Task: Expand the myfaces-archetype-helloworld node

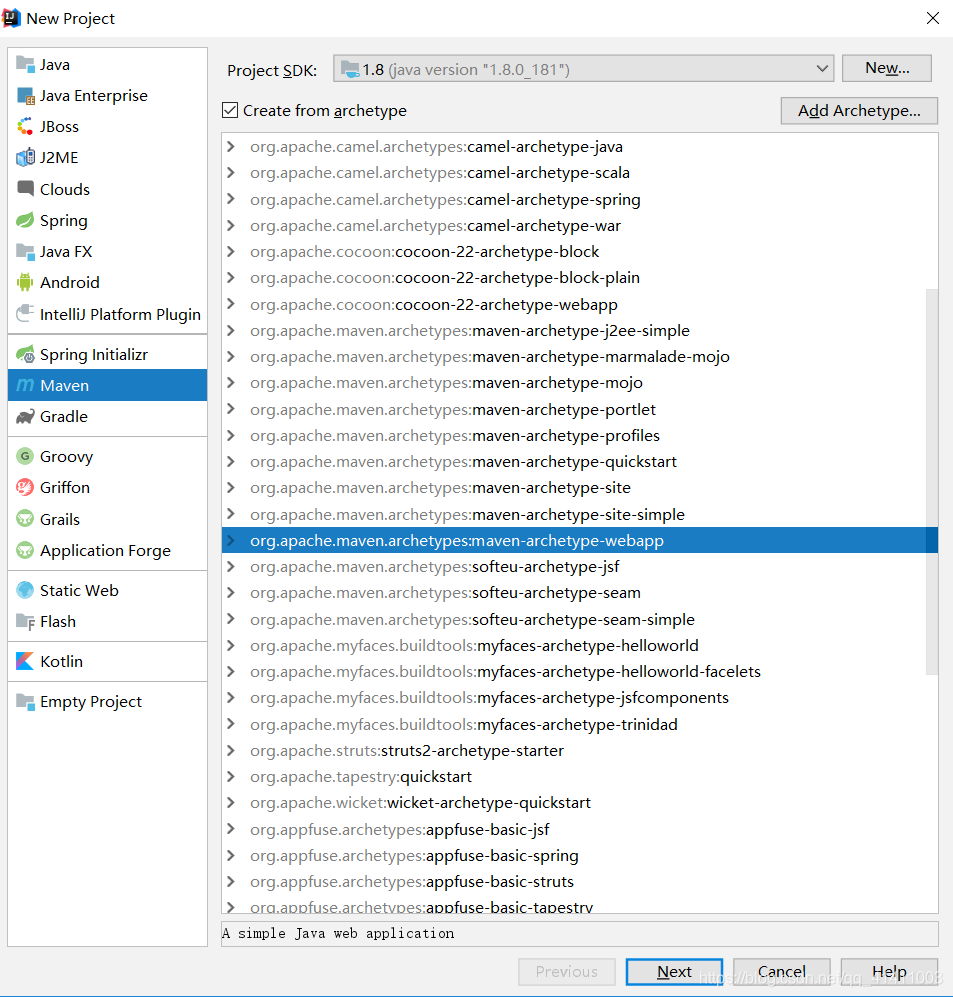Action: [x=231, y=645]
